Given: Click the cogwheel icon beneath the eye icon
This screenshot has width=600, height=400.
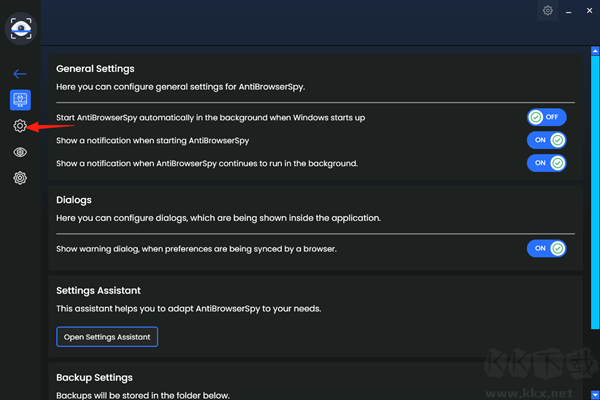Looking at the screenshot, I should pyautogui.click(x=20, y=178).
